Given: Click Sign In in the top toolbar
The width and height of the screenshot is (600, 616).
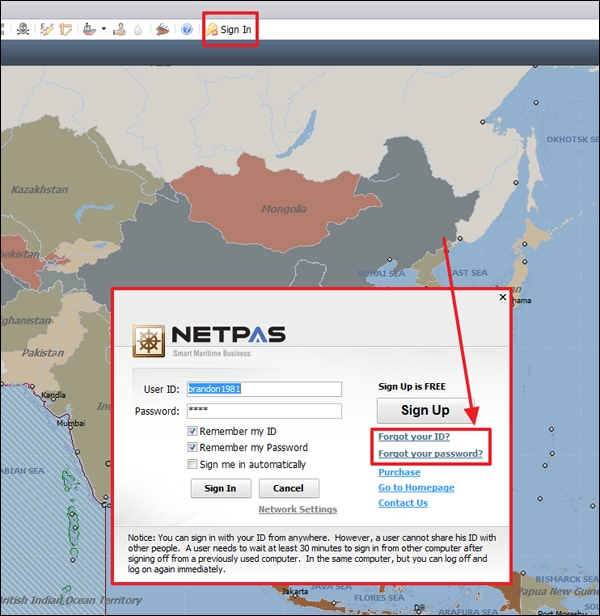Looking at the screenshot, I should [x=229, y=29].
